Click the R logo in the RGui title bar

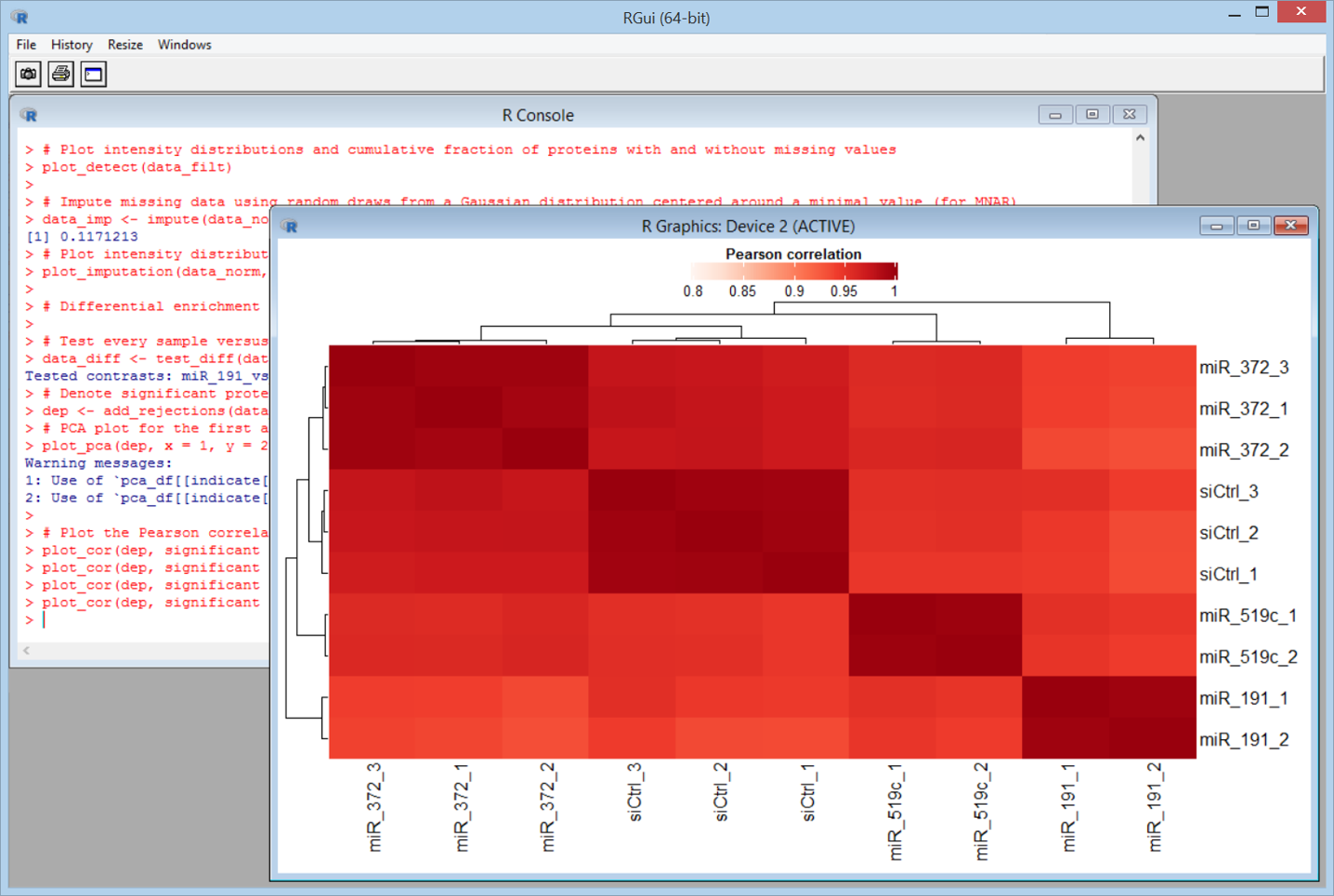(x=20, y=17)
